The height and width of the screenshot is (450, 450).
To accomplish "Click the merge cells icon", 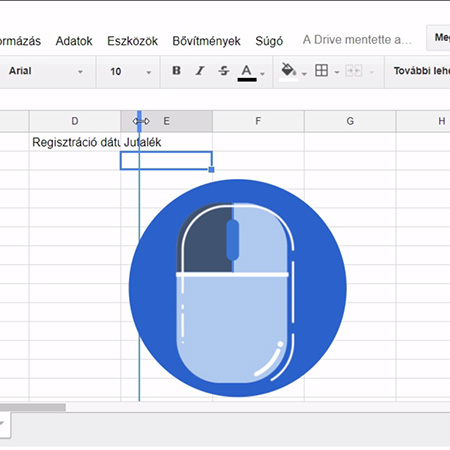I will point(354,71).
